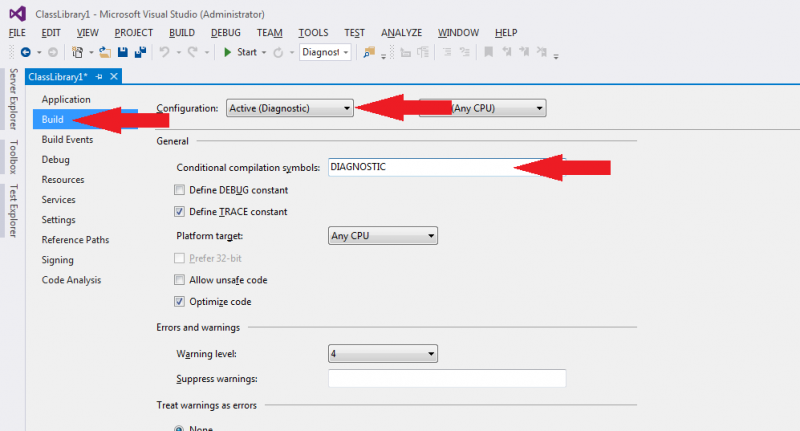The height and width of the screenshot is (431, 800).
Task: Expand the New Project dropdown arrow
Action: click(x=91, y=53)
